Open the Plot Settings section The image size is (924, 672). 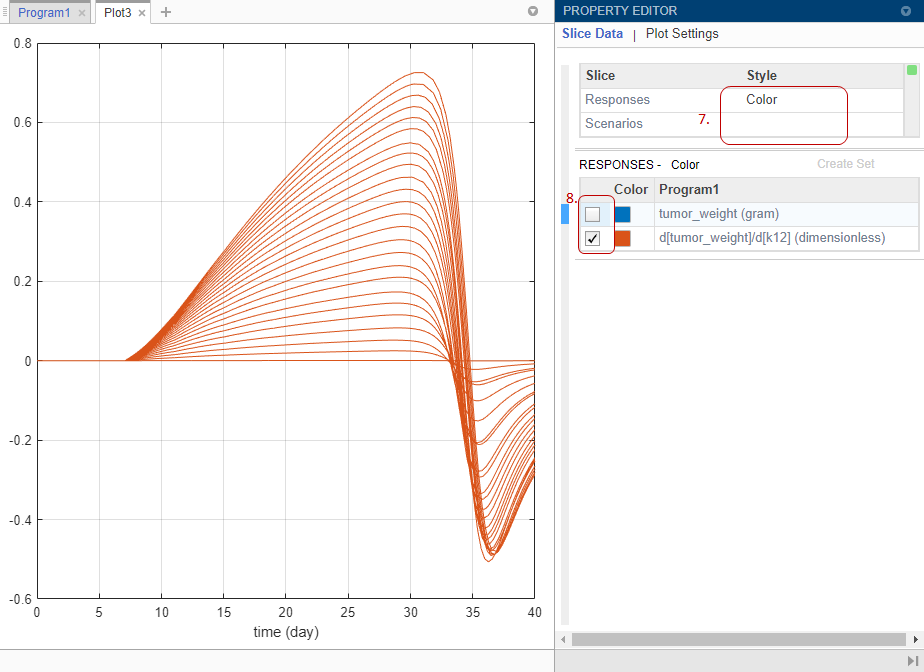point(682,34)
